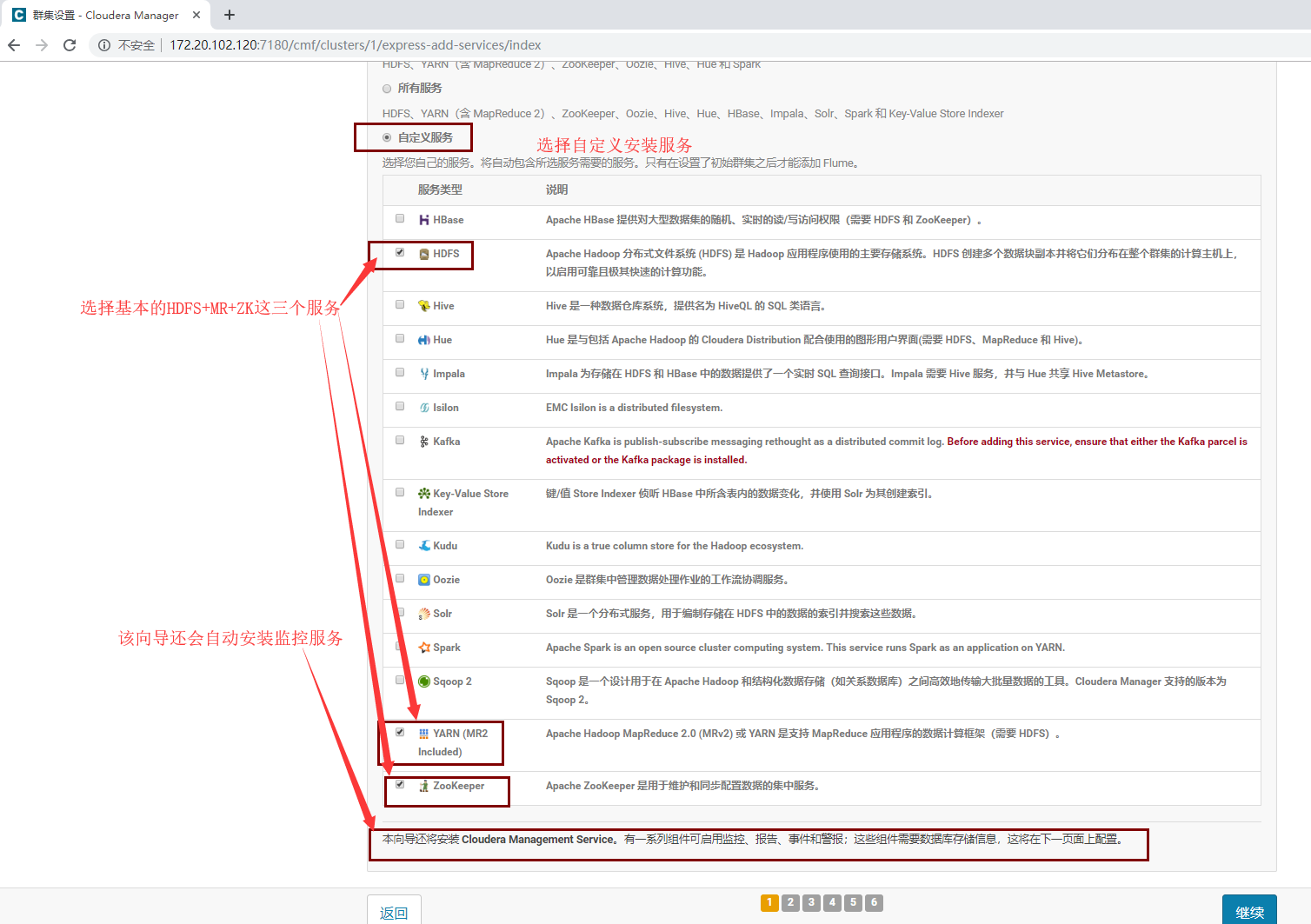
Task: Select the 所有服务 radio option
Action: [387, 89]
